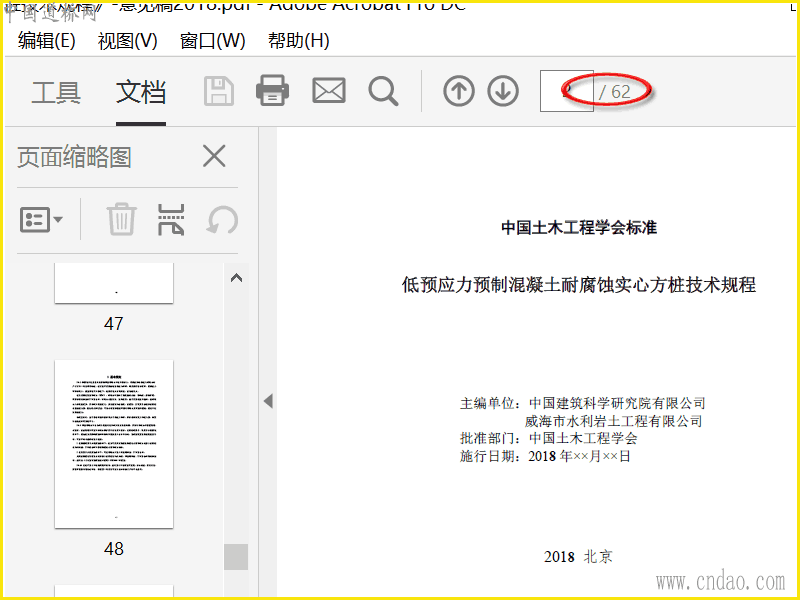Print the document with printer icon
This screenshot has height=600, width=800.
[272, 91]
